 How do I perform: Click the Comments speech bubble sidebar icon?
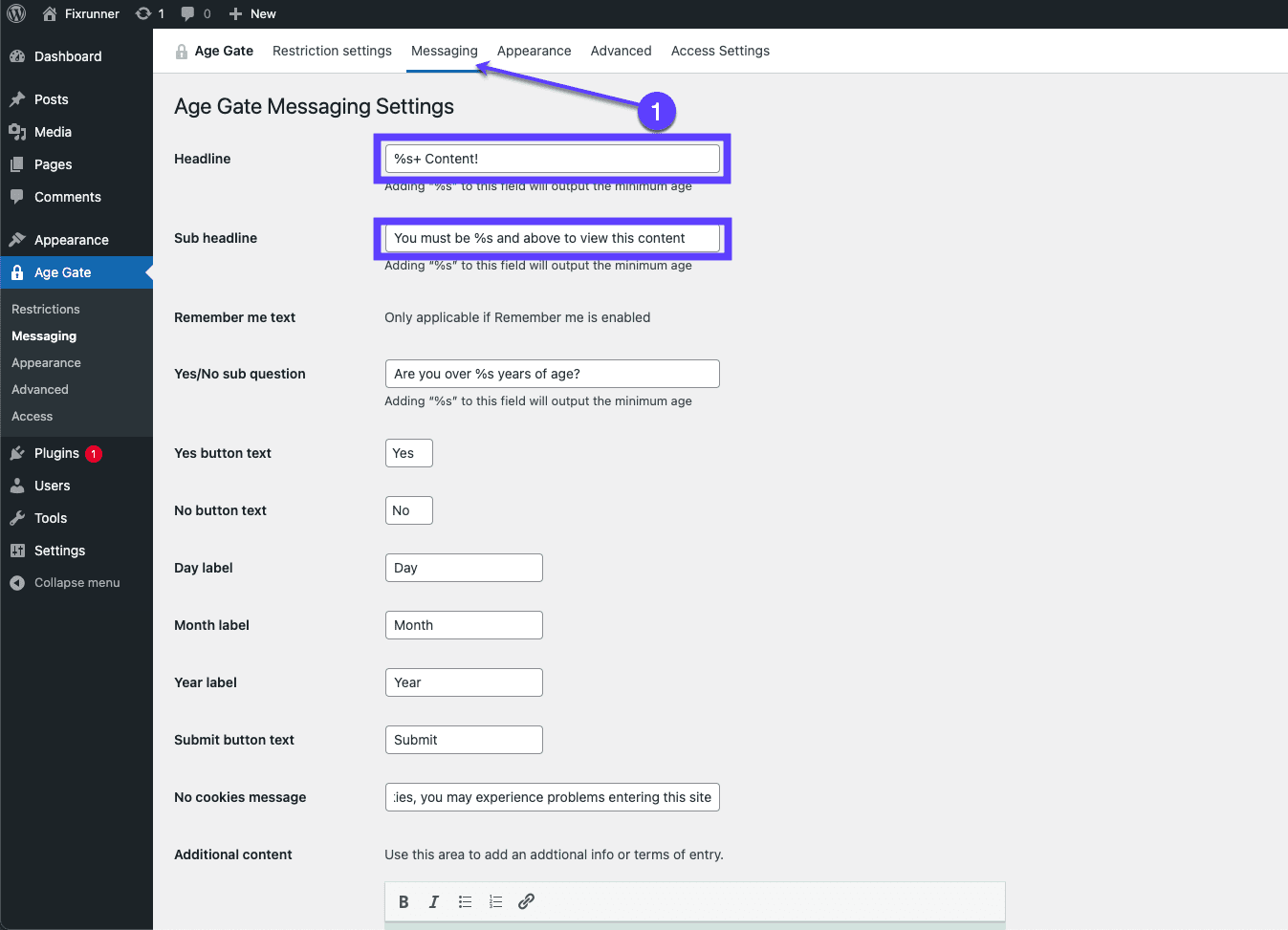pyautogui.click(x=17, y=197)
